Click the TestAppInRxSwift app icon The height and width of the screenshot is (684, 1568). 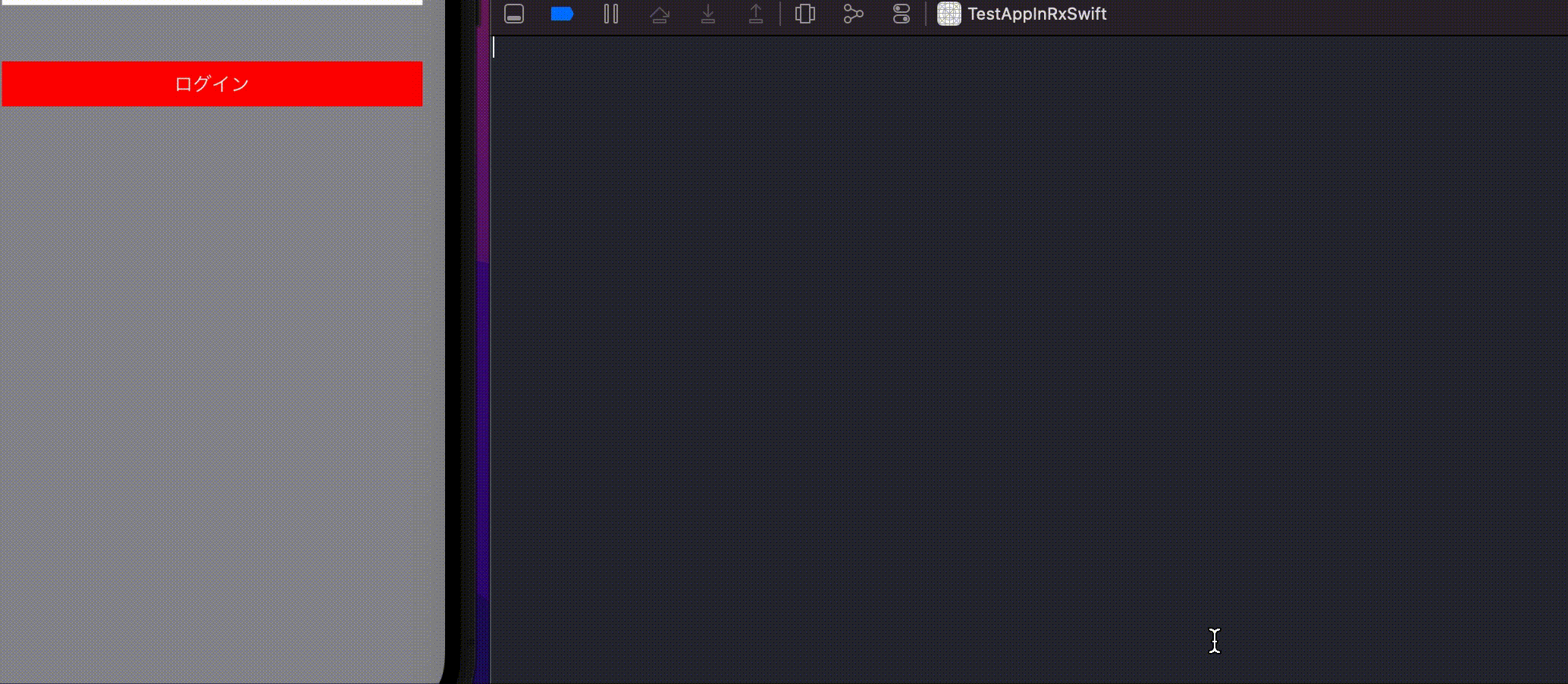[947, 14]
